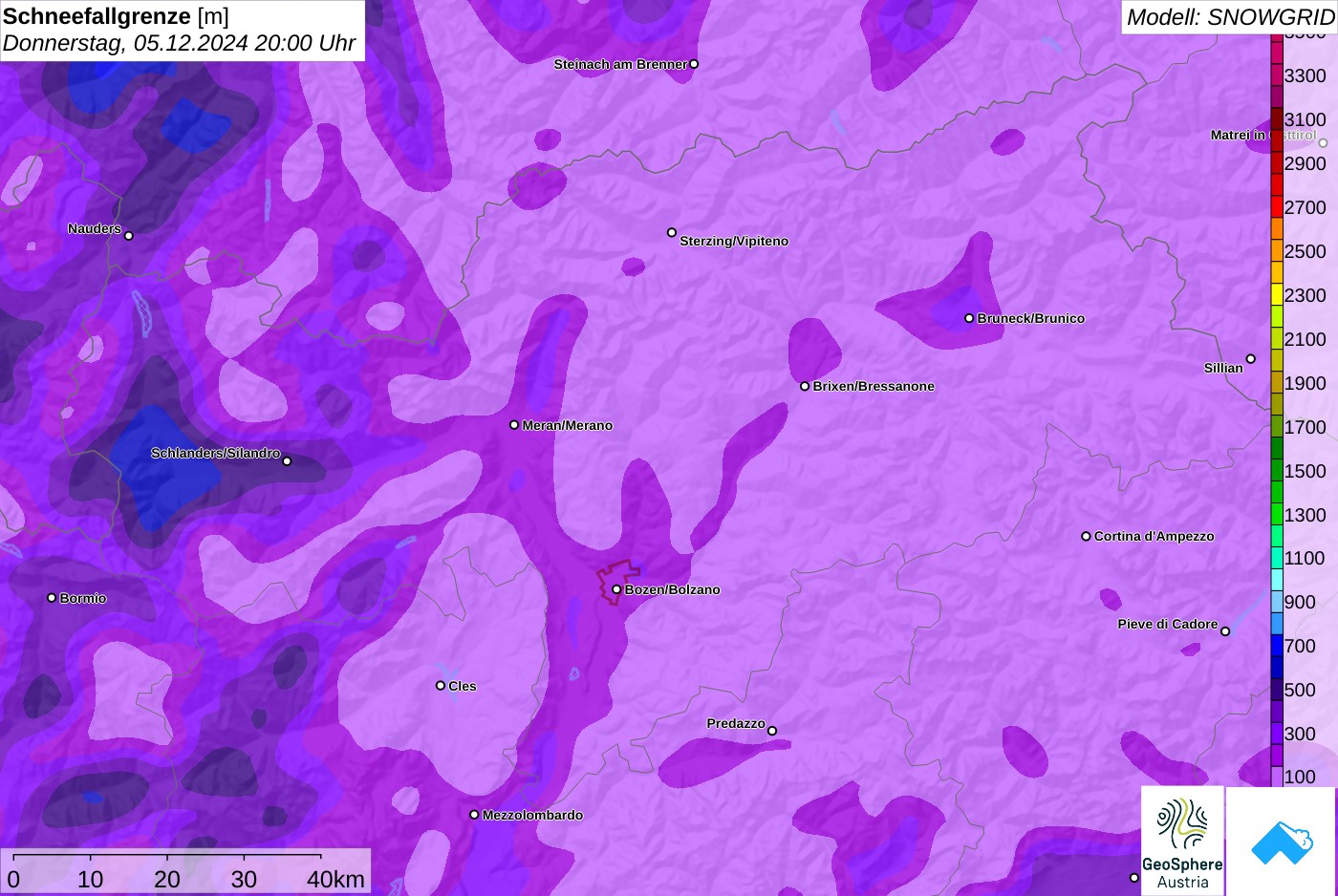Viewport: 1338px width, 896px height.
Task: Click the Sterzing/Vipiteno marker dot
Action: click(x=672, y=232)
